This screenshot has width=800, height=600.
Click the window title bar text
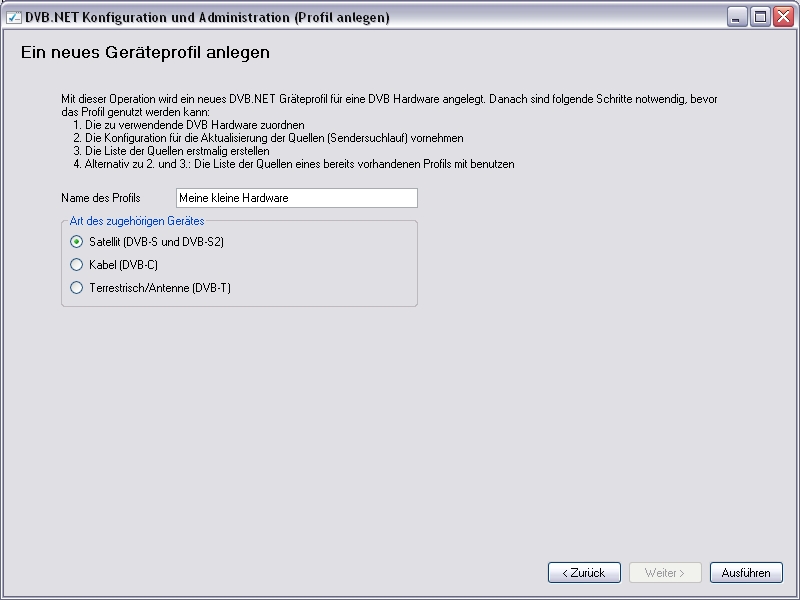click(x=207, y=17)
